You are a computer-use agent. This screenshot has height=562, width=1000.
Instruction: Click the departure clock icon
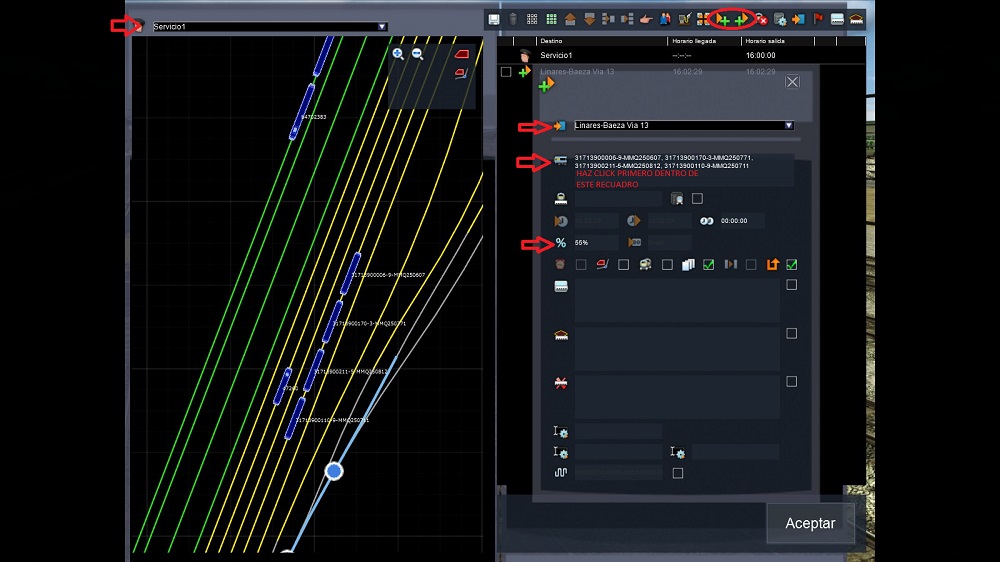tap(633, 221)
